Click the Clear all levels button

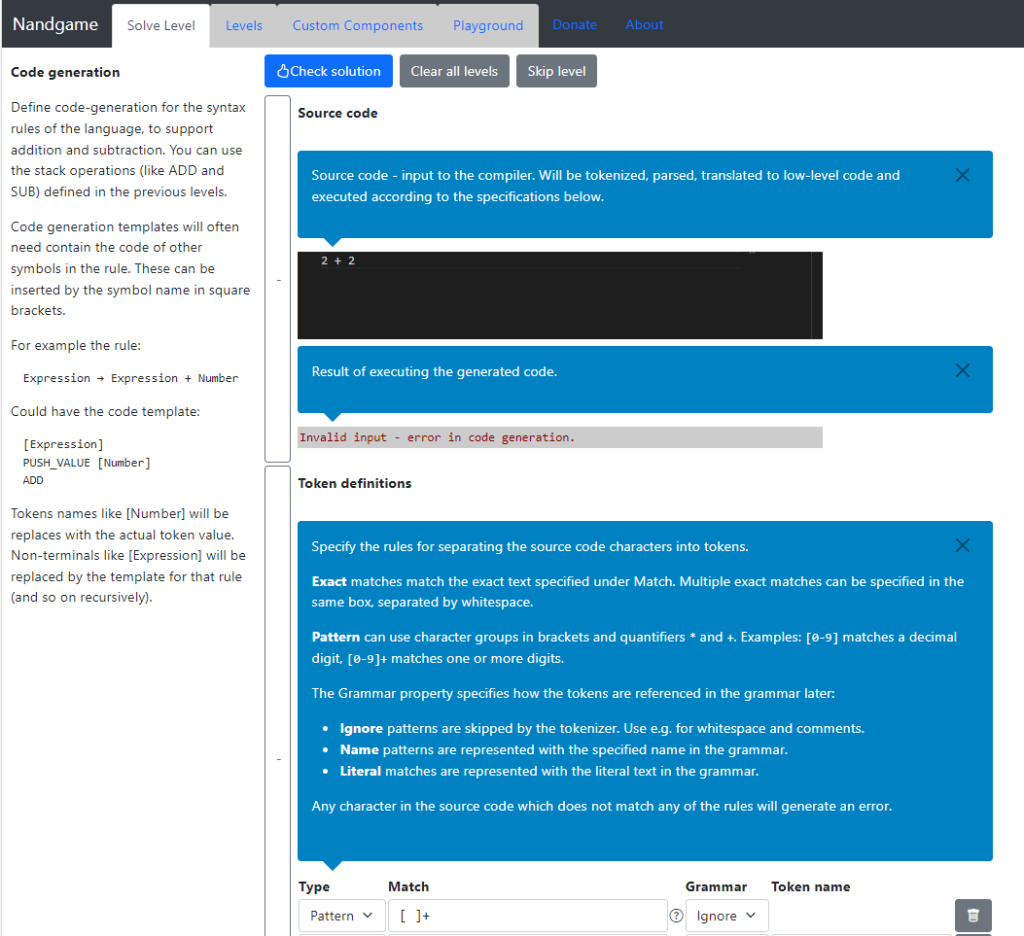(x=454, y=71)
